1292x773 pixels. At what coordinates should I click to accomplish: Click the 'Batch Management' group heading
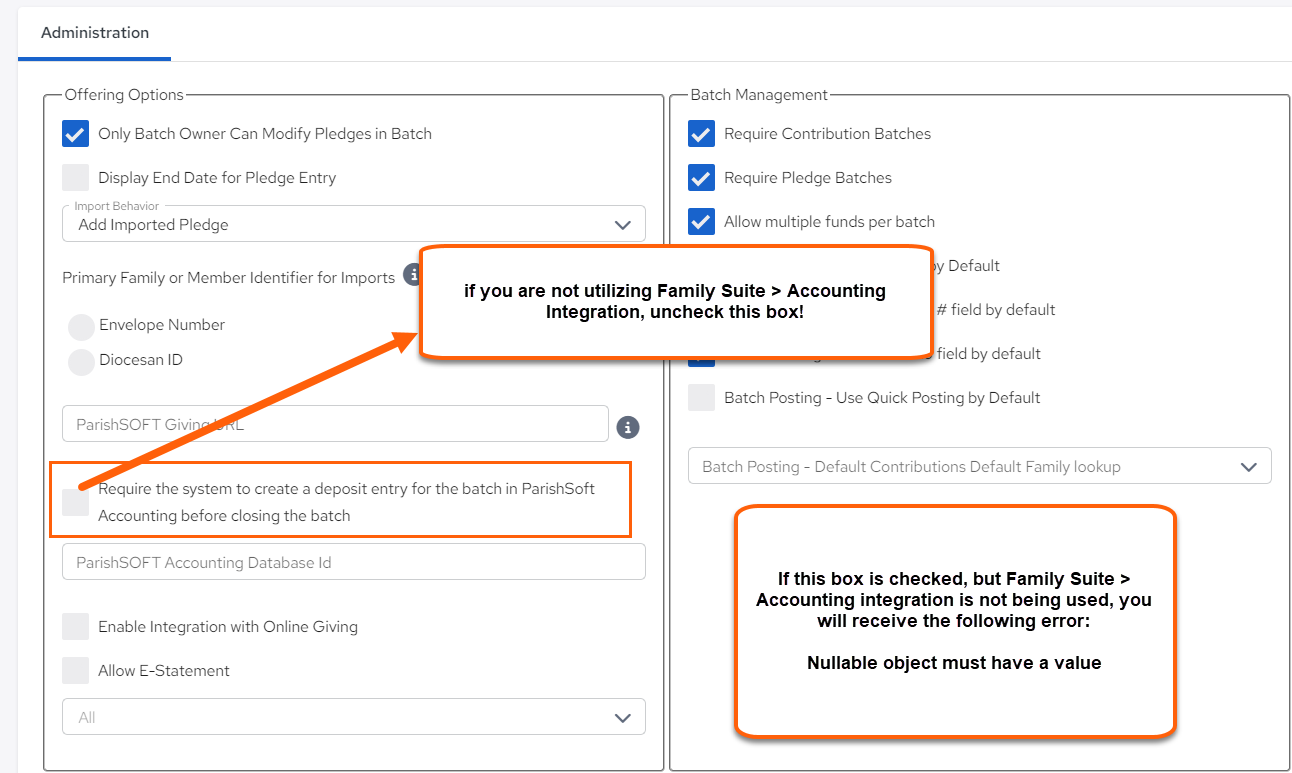pyautogui.click(x=759, y=95)
